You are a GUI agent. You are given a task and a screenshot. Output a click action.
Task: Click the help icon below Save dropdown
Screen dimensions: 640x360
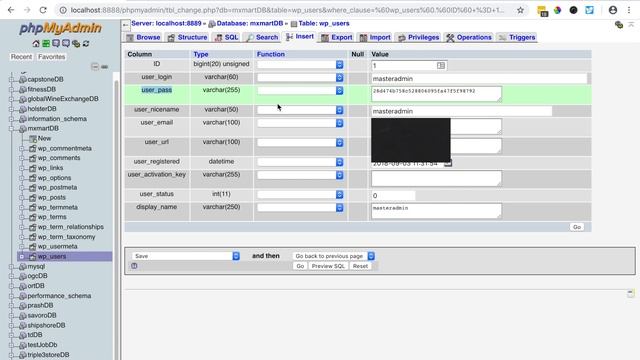pyautogui.click(x=134, y=266)
